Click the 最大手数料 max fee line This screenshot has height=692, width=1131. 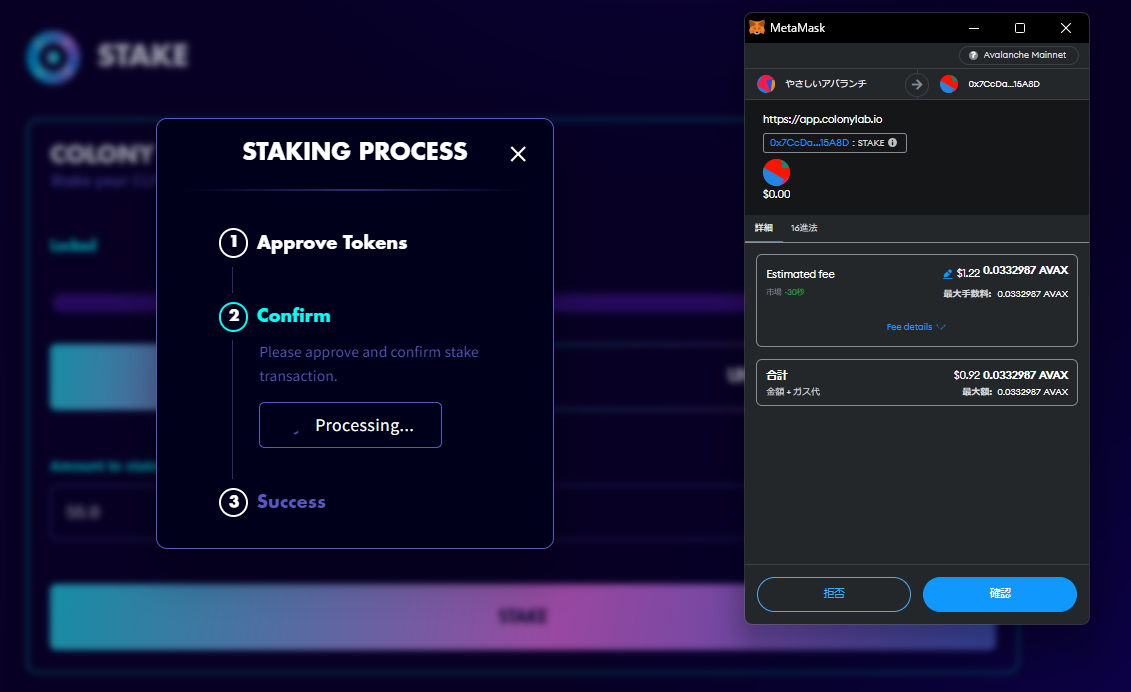point(1005,294)
